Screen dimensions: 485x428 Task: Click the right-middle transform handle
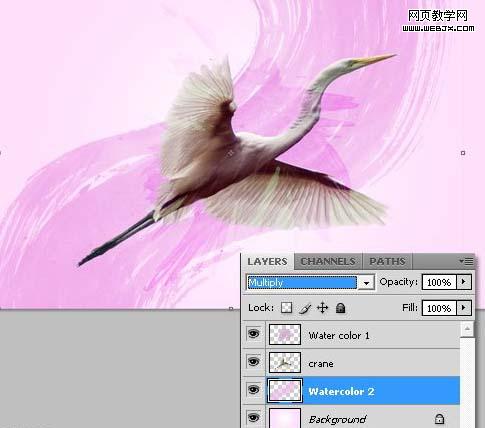tap(463, 153)
